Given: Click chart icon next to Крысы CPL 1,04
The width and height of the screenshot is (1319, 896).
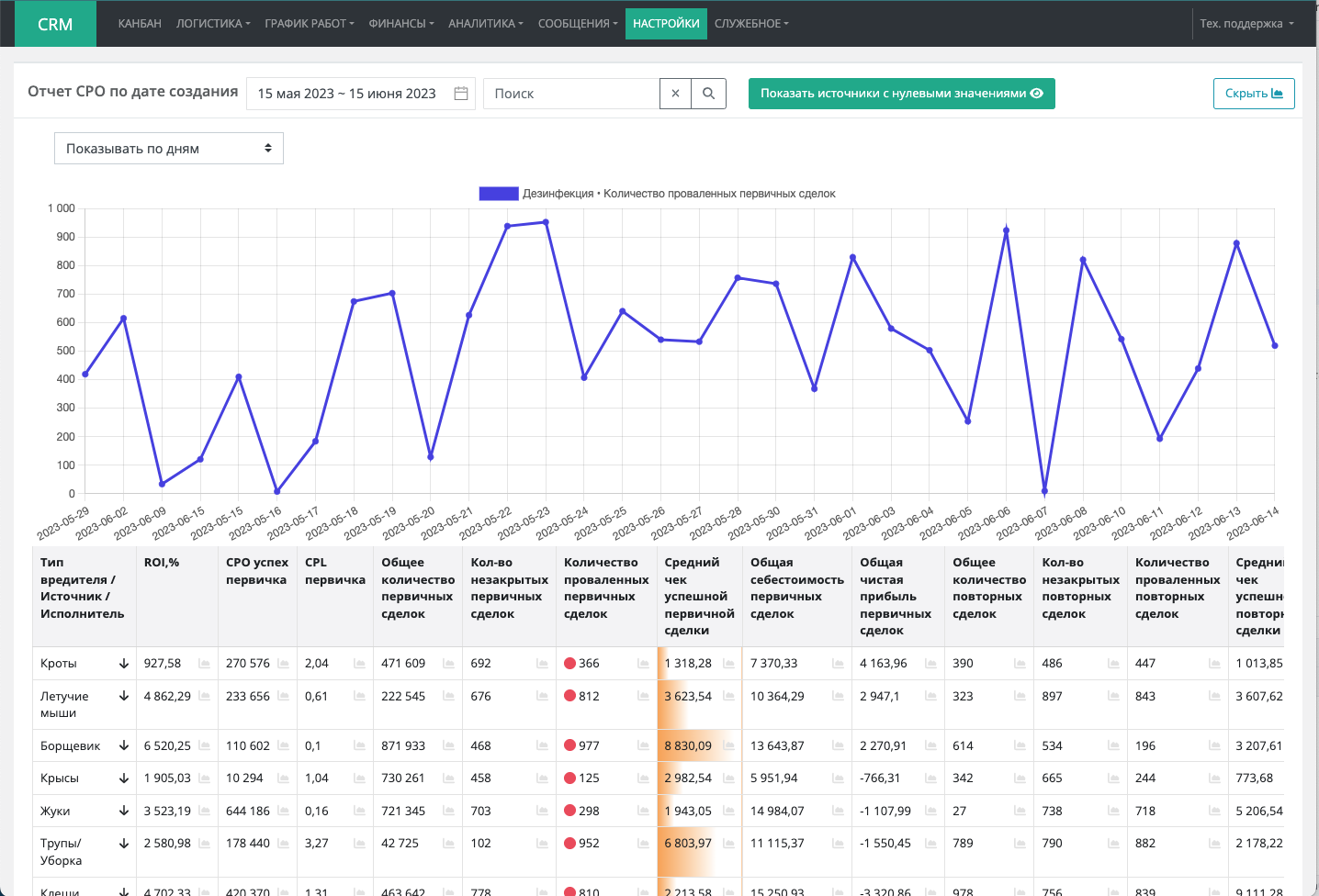Looking at the screenshot, I should point(359,778).
